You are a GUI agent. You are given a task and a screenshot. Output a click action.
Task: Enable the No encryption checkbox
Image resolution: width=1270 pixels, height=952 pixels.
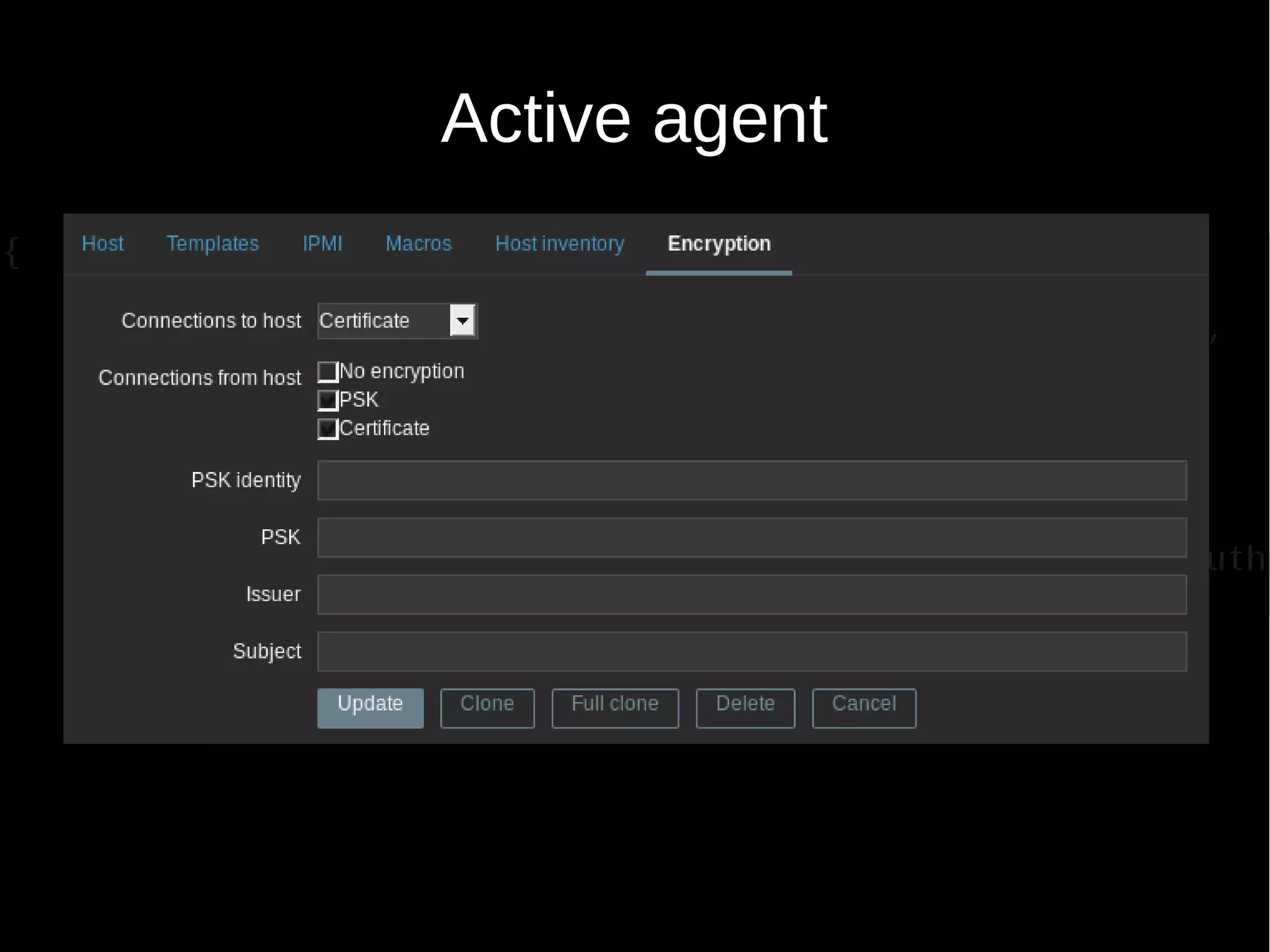pyautogui.click(x=327, y=371)
